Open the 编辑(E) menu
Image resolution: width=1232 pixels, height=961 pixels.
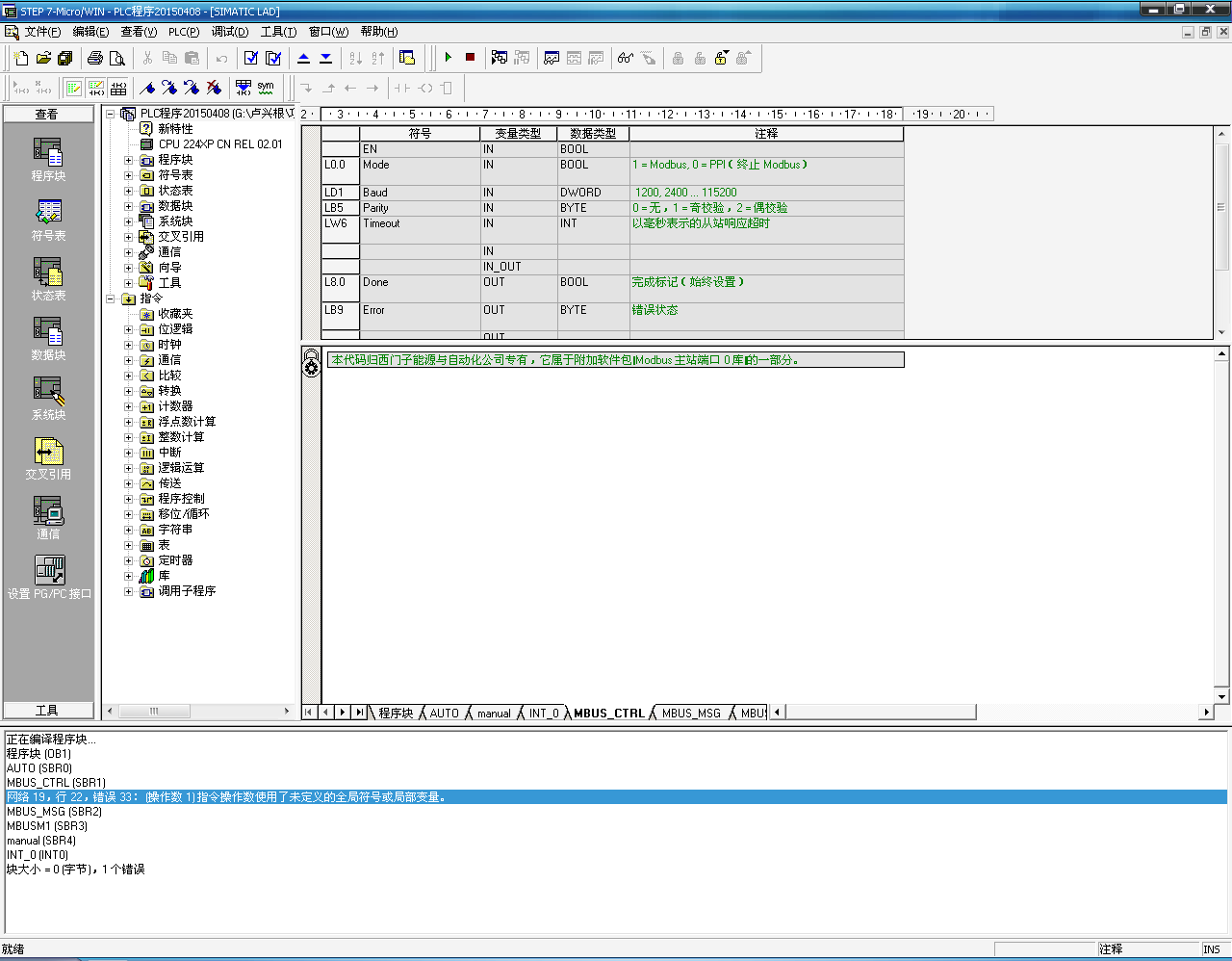point(90,32)
